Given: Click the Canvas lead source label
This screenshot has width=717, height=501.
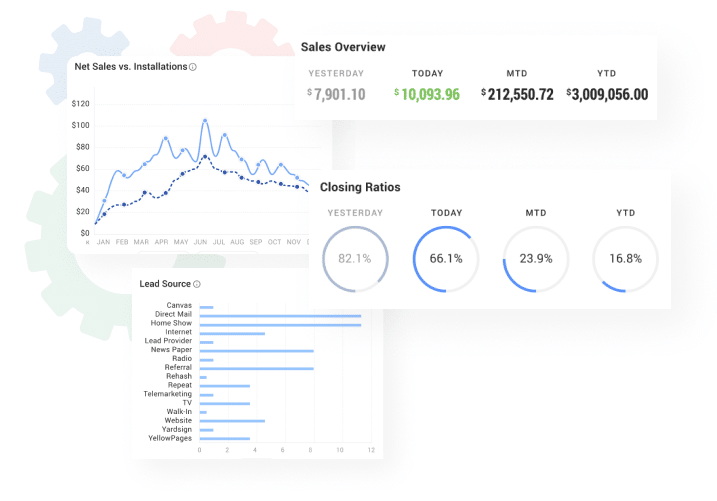Looking at the screenshot, I should (179, 305).
